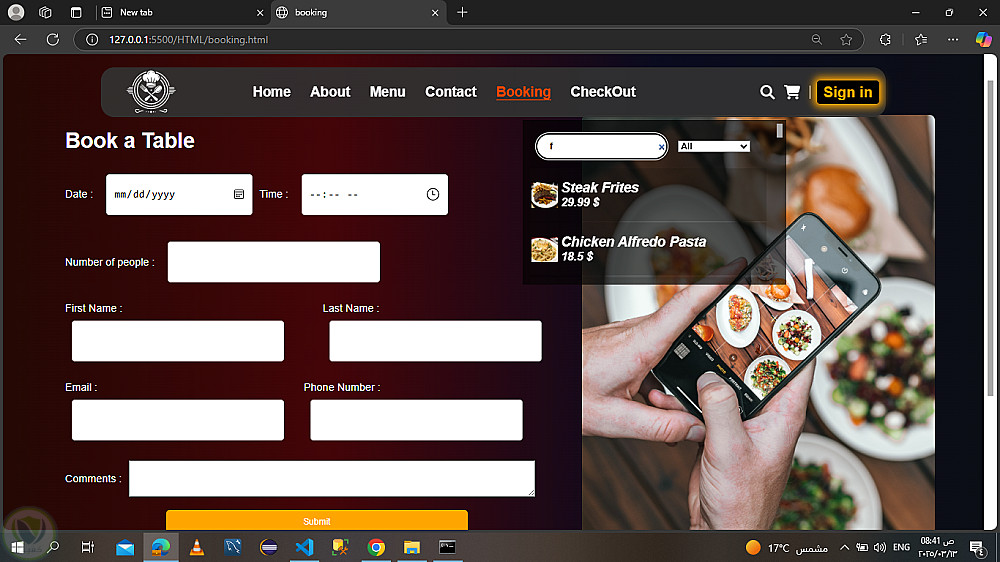This screenshot has height=562, width=1000.
Task: Click the browser address bar URL
Action: tap(188, 40)
